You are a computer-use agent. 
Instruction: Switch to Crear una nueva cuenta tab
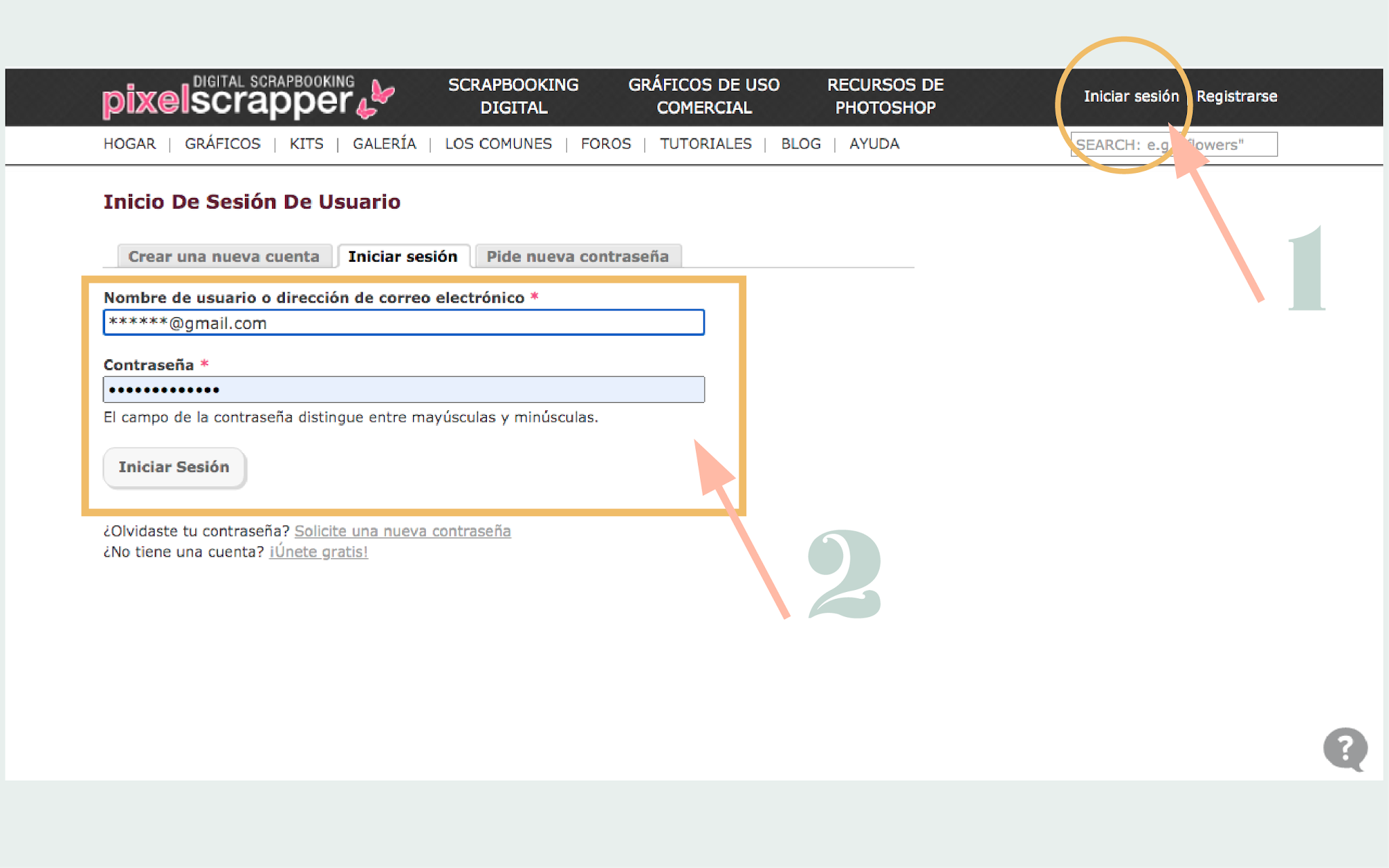click(224, 256)
